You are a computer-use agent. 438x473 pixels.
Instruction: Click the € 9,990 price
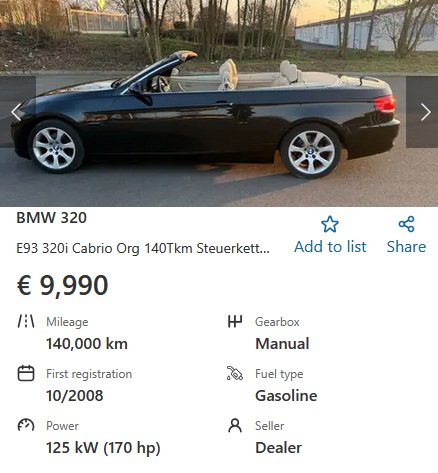pyautogui.click(x=62, y=285)
